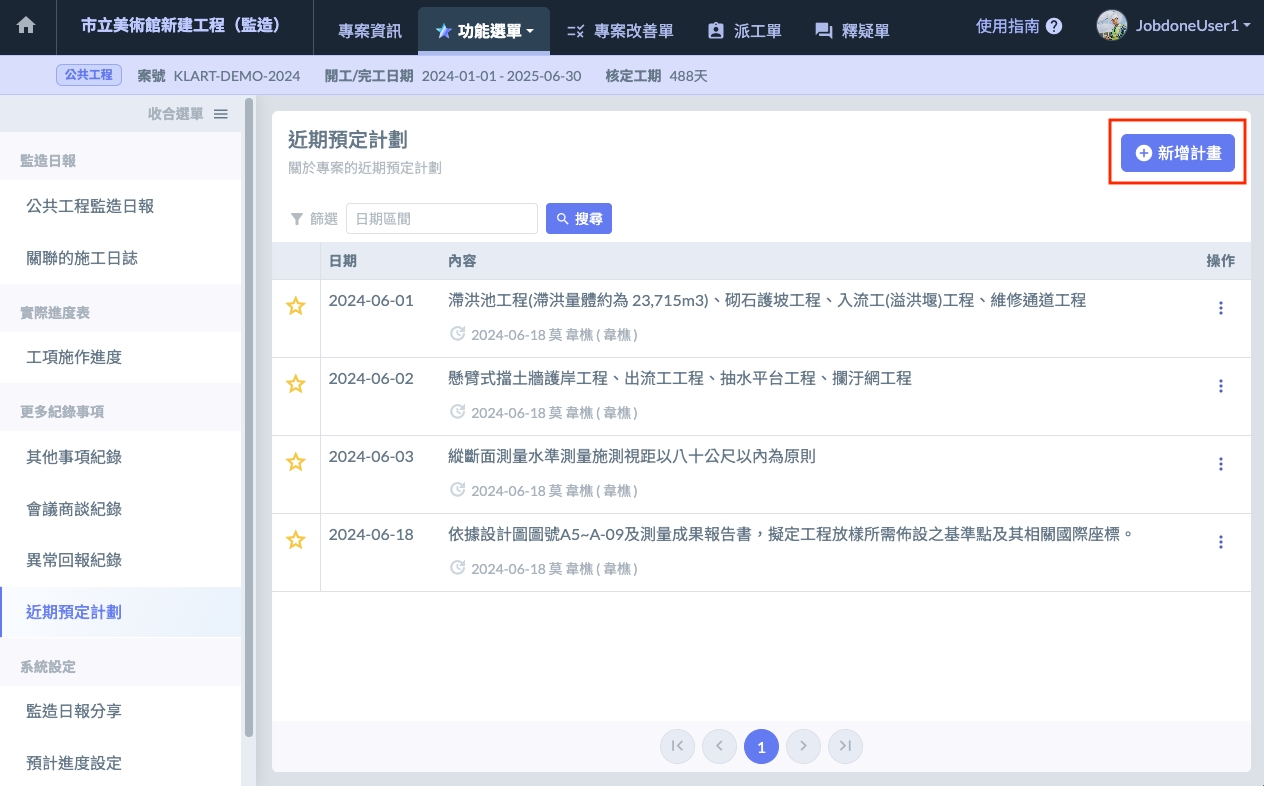
Task: Open actions dropdown for 2024-06-18 row
Action: tap(1220, 542)
